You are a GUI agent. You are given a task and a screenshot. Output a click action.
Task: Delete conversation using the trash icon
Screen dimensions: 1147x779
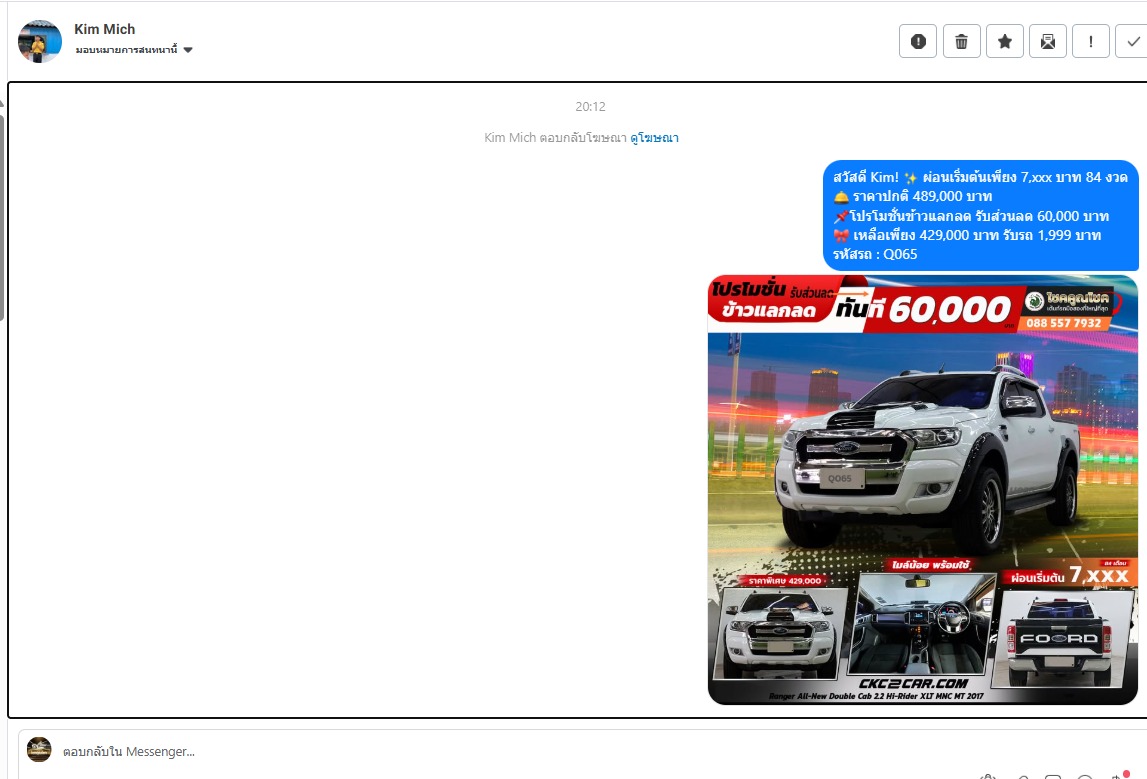(x=961, y=41)
